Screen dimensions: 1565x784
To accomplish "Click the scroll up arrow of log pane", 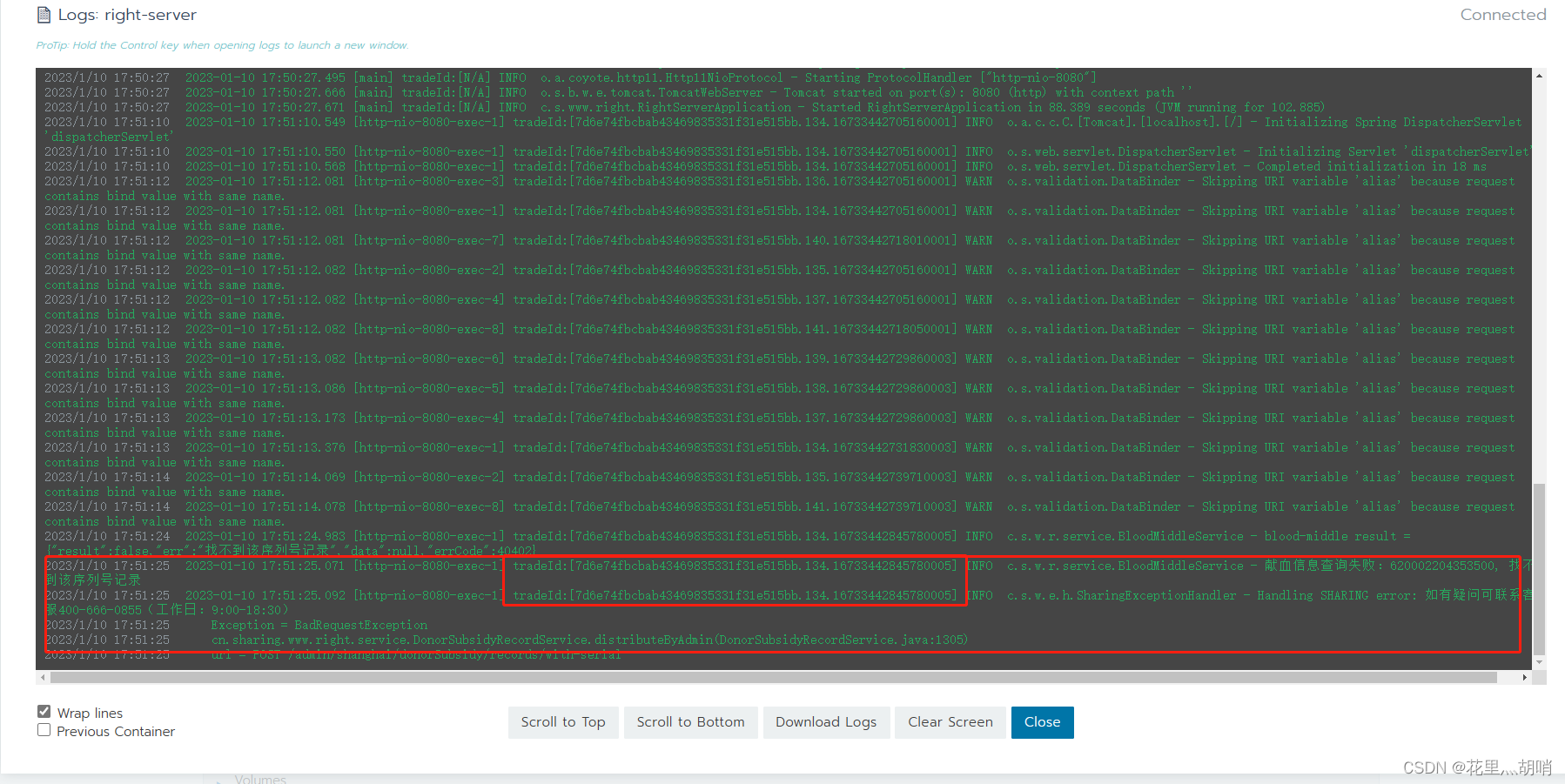I will pyautogui.click(x=1539, y=76).
